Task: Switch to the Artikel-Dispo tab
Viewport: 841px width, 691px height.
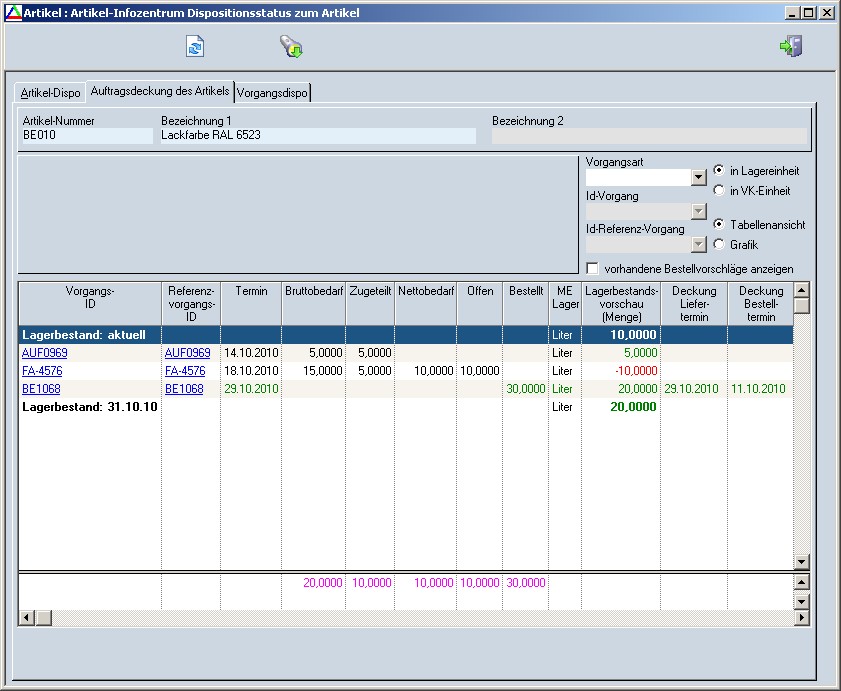Action: click(x=51, y=93)
